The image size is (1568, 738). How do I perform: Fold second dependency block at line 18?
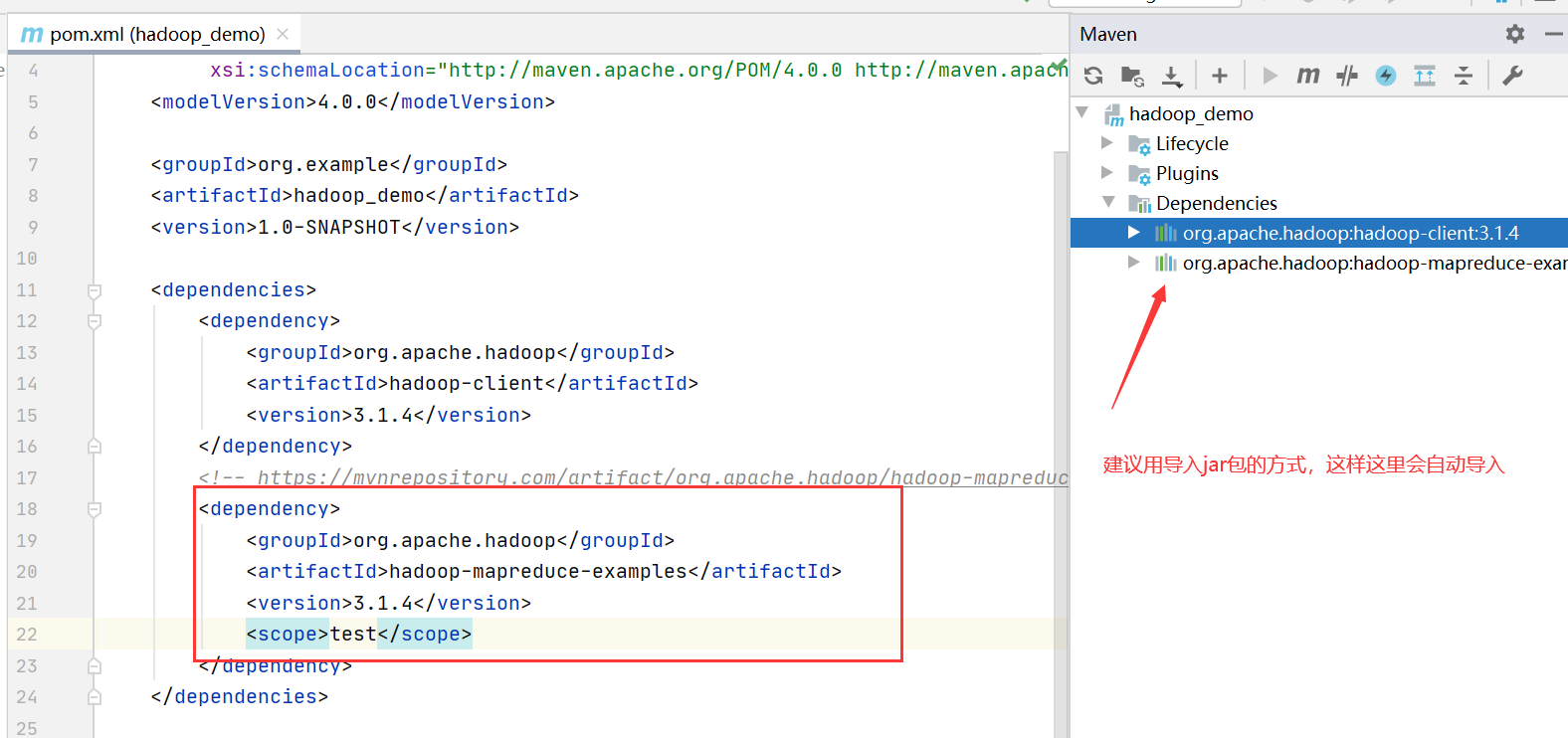[x=95, y=509]
